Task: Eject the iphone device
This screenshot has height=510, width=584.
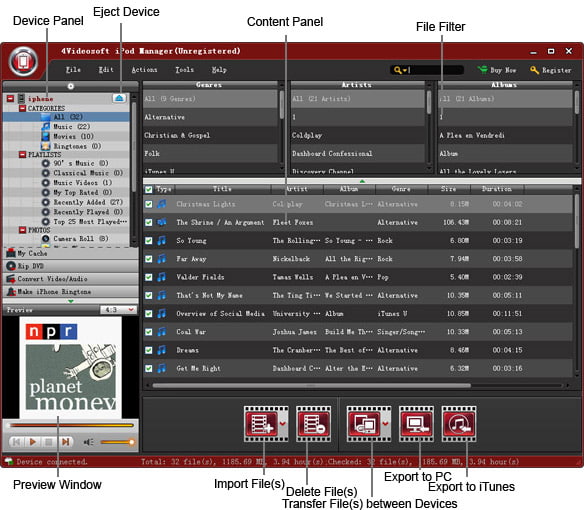Action: point(119,98)
